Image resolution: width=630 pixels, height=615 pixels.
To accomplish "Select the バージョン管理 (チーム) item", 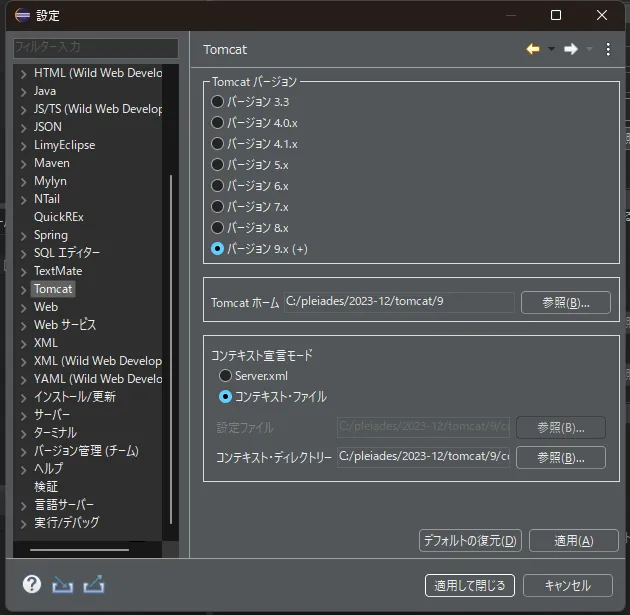I will (x=86, y=451).
